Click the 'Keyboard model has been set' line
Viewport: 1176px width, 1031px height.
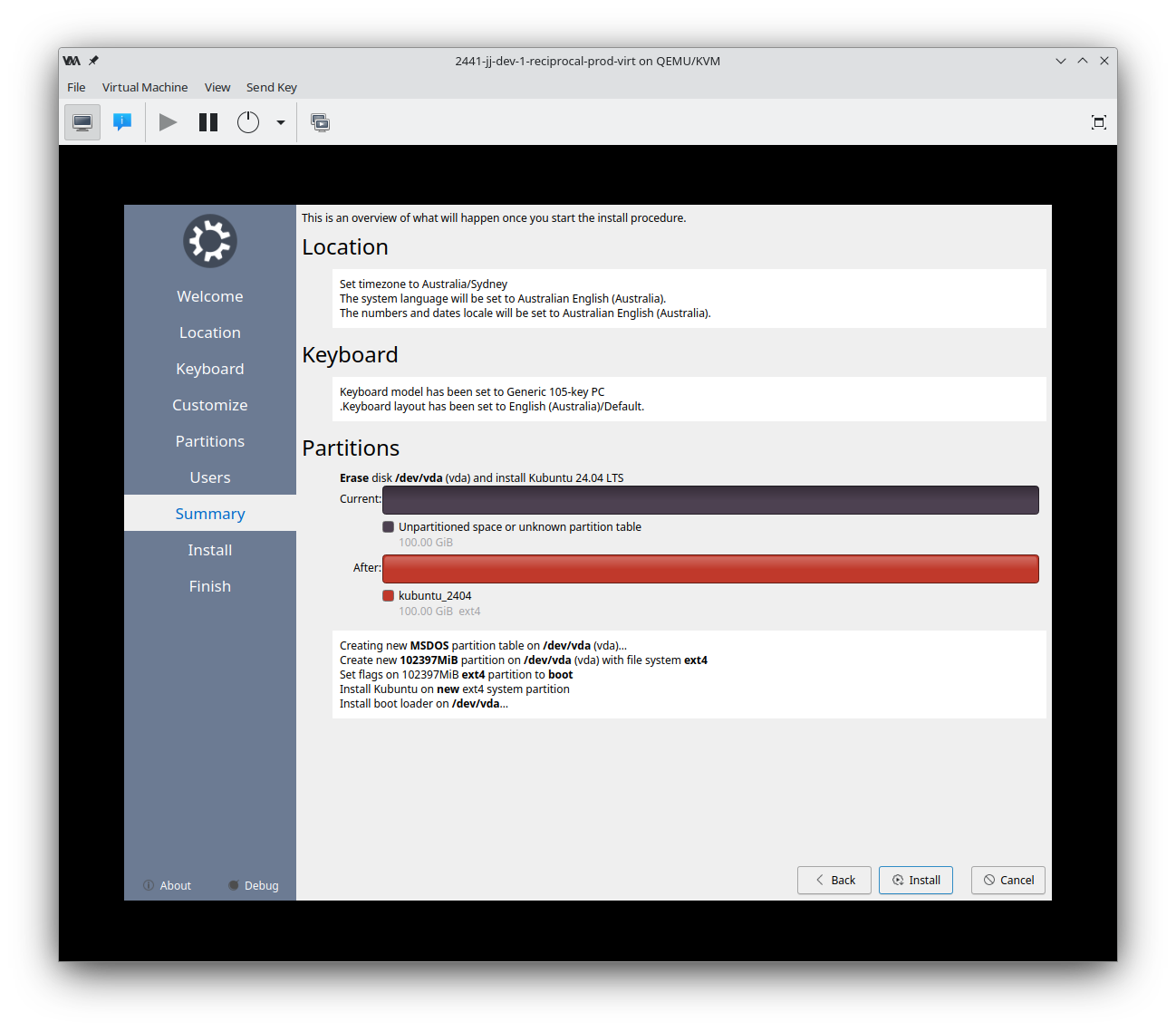click(x=472, y=391)
